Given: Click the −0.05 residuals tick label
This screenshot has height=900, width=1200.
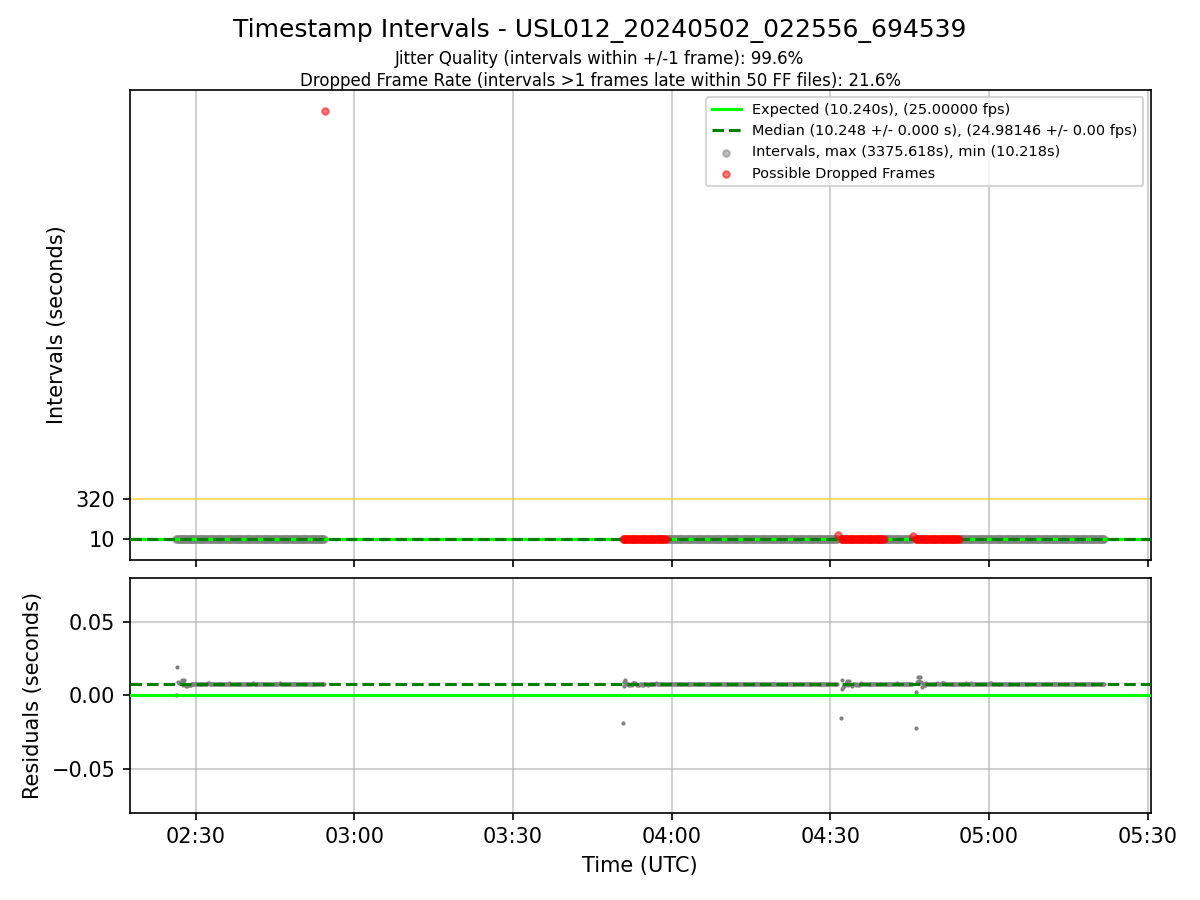Looking at the screenshot, I should [x=84, y=769].
